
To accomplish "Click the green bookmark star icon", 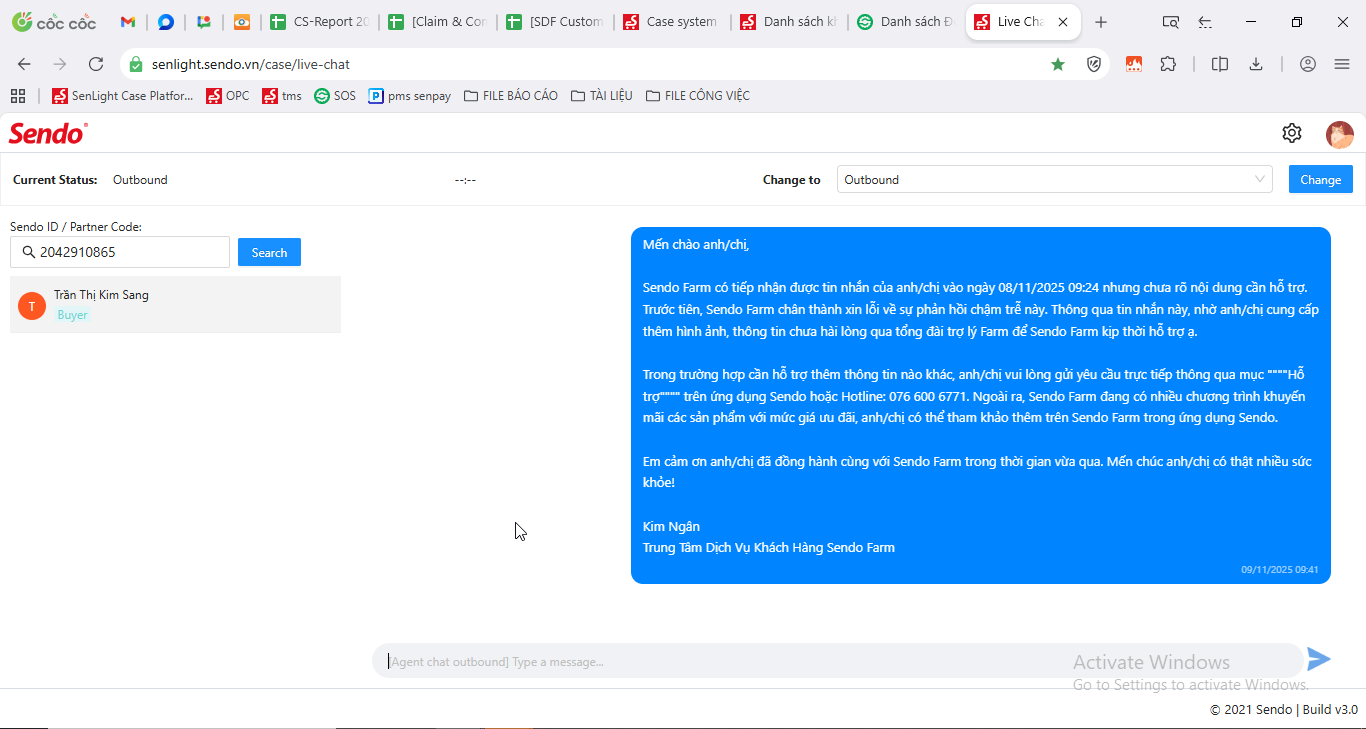I will [x=1058, y=64].
